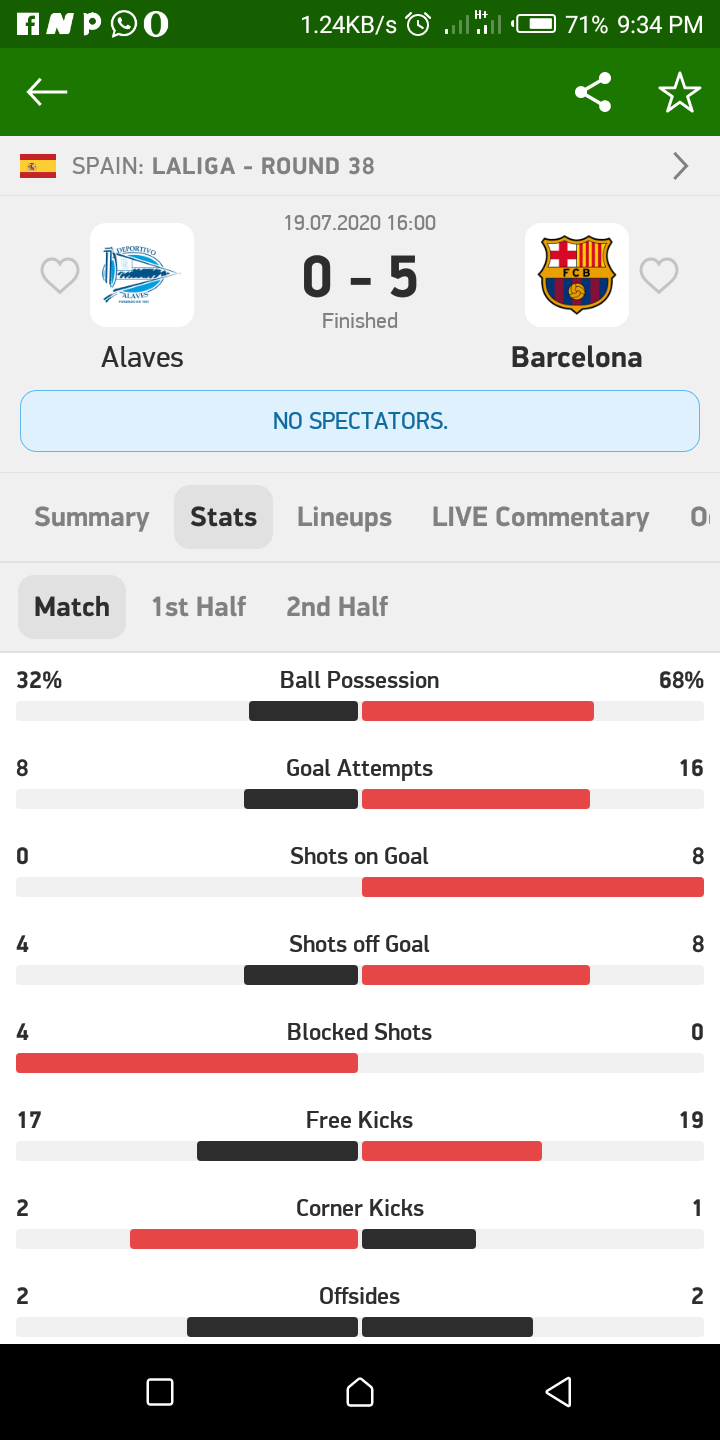Star this match as favorite
The image size is (720, 1440).
tap(679, 92)
